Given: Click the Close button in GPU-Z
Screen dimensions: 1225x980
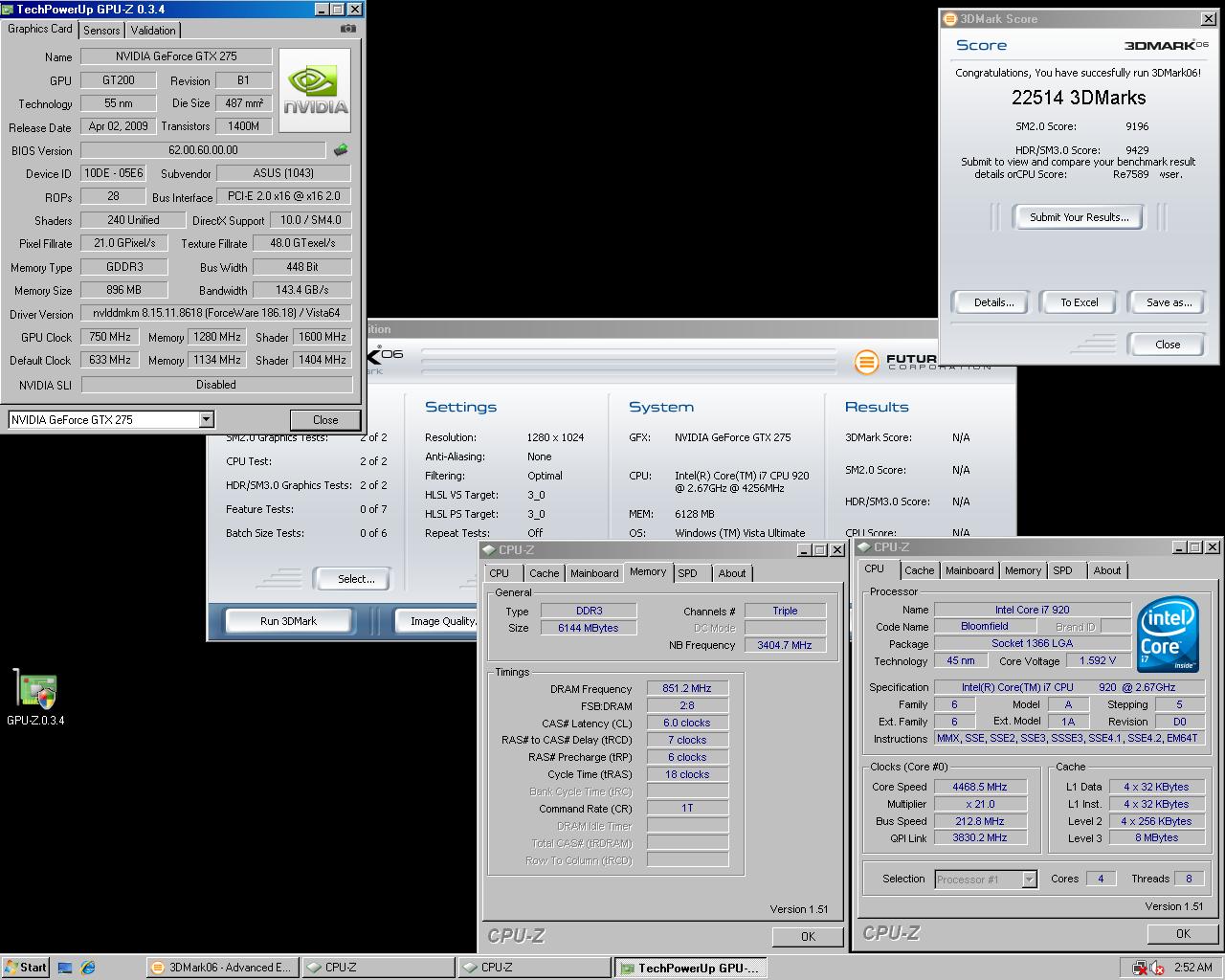Looking at the screenshot, I should (325, 420).
